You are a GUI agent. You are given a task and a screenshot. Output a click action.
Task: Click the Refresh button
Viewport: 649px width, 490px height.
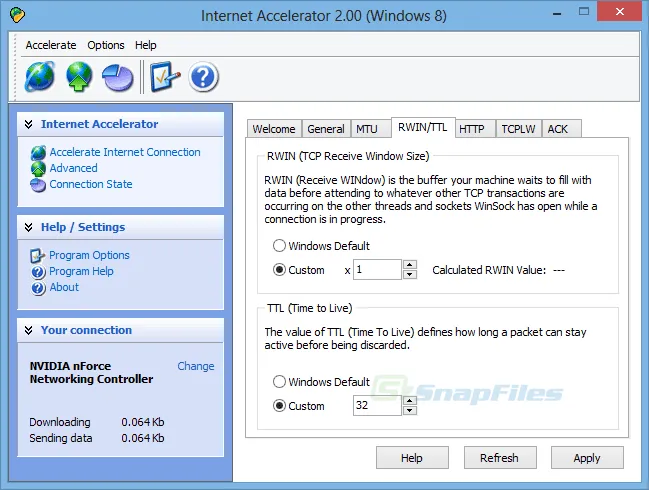coord(500,458)
